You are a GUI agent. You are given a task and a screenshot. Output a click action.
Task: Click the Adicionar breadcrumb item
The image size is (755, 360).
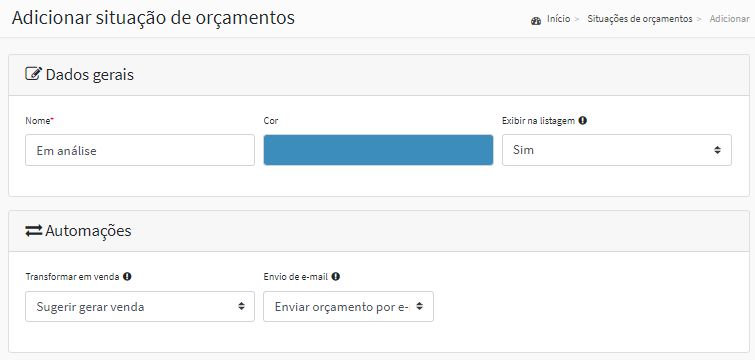click(729, 19)
